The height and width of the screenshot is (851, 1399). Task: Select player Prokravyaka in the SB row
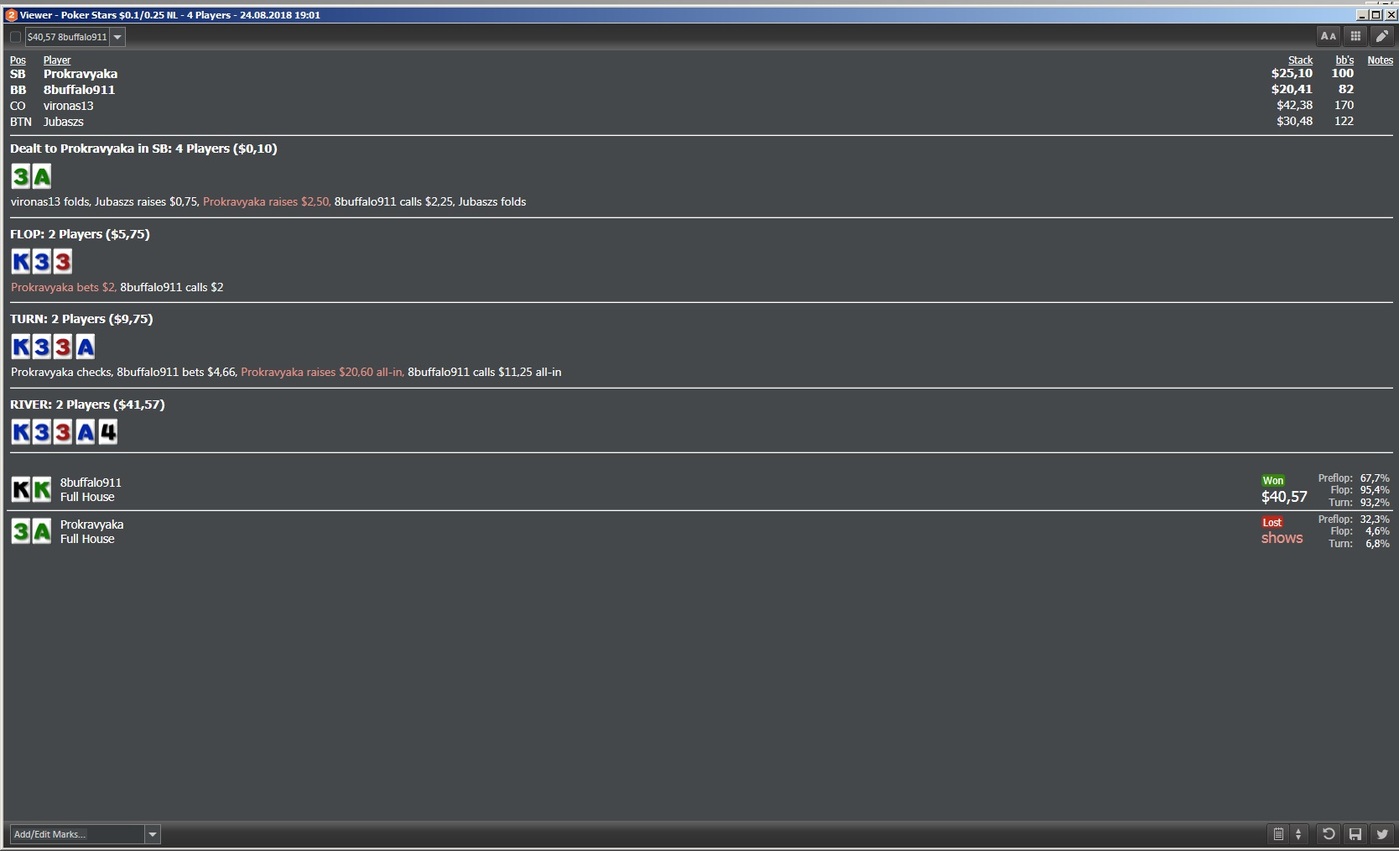(x=80, y=74)
